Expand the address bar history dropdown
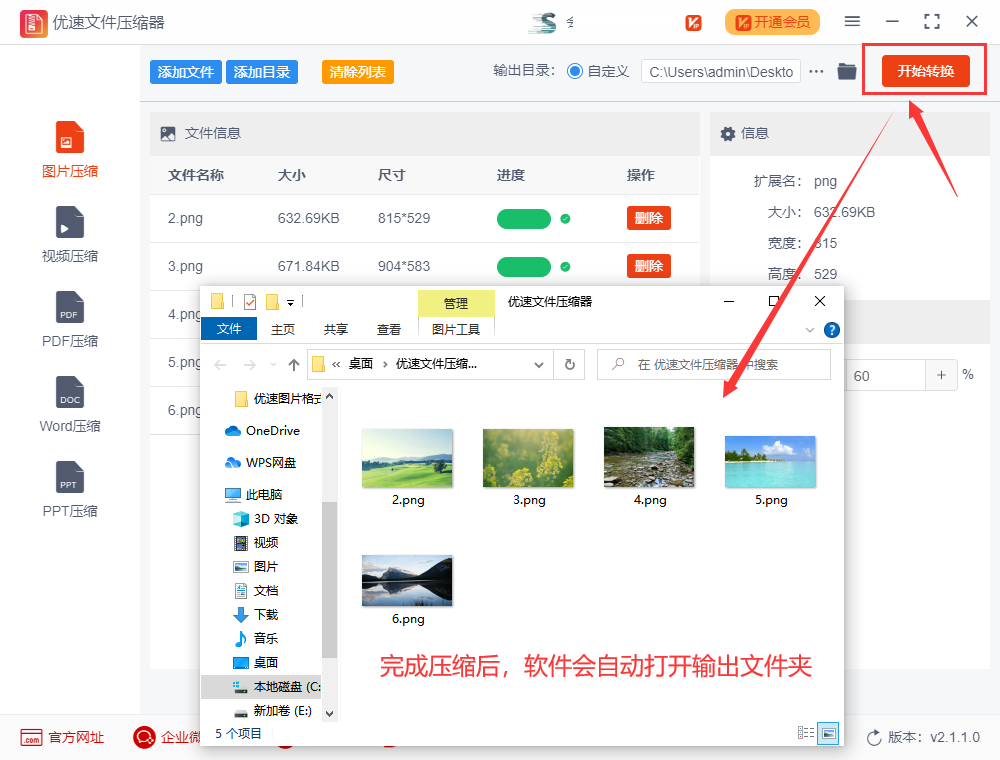Image resolution: width=1000 pixels, height=760 pixels. [x=539, y=365]
